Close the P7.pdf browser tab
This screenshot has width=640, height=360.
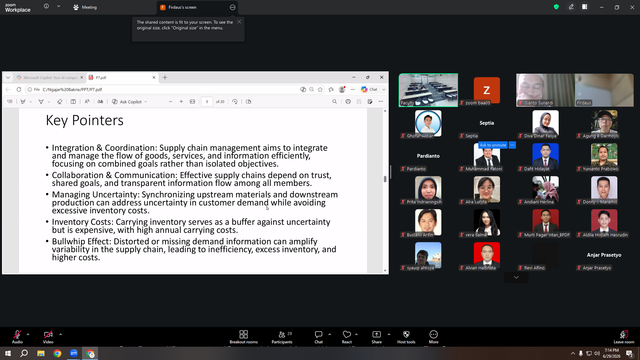[154, 77]
